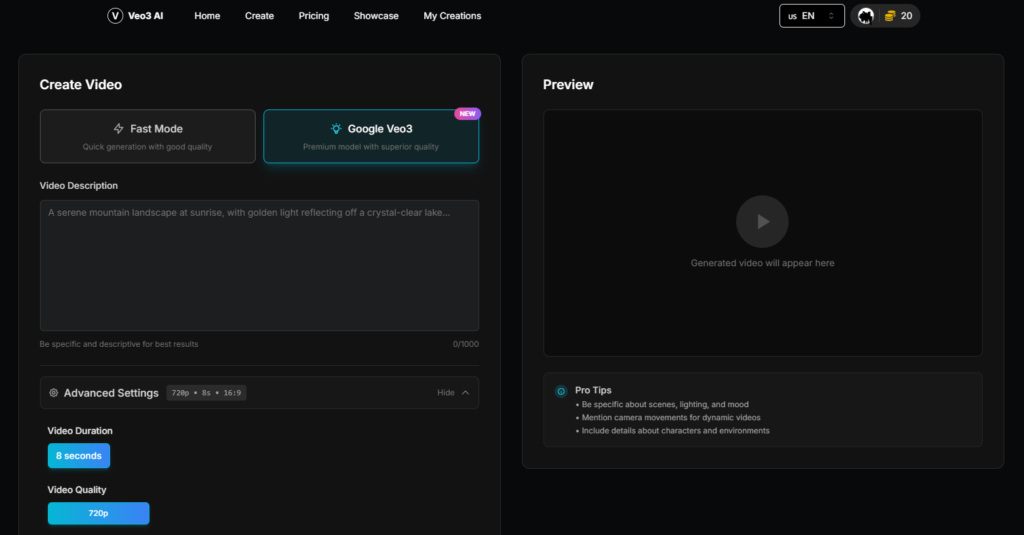Click the lightbulb icon on Google Veo3
The width and height of the screenshot is (1024, 535).
[x=336, y=129]
